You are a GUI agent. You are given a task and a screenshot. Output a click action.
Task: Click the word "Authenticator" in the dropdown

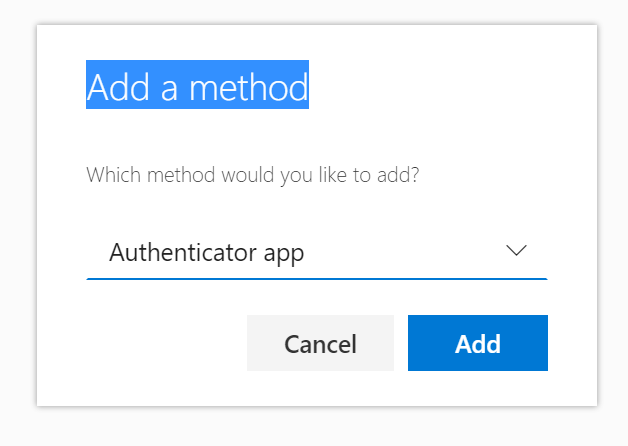[x=183, y=252]
